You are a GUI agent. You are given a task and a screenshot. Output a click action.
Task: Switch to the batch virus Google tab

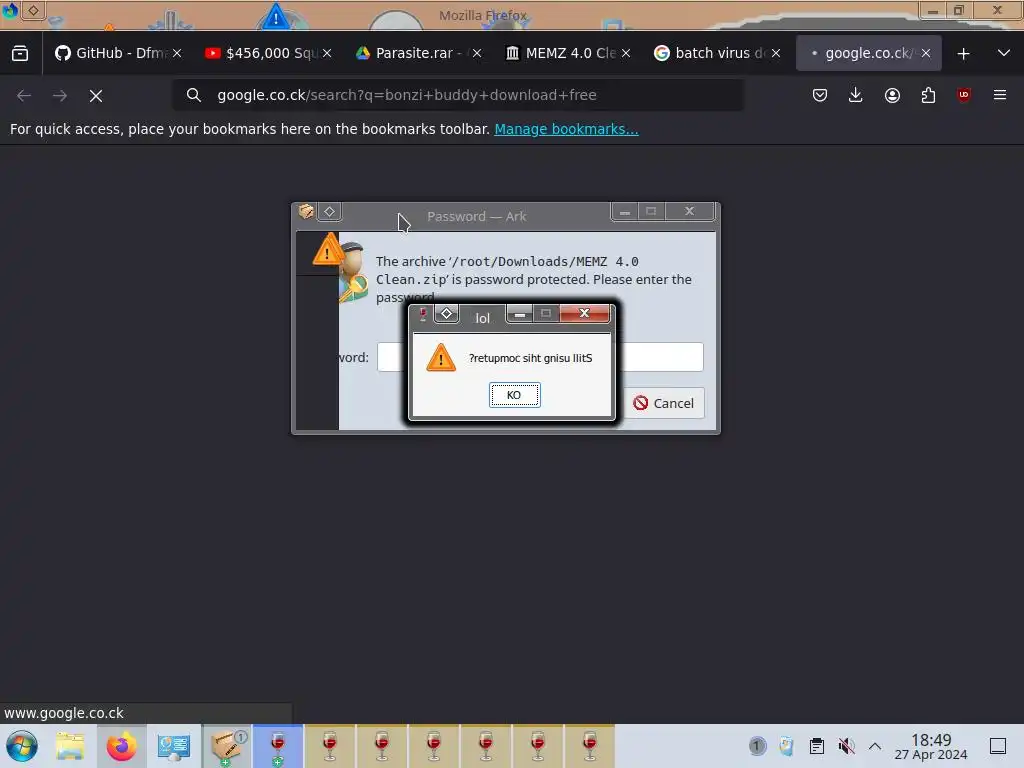pyautogui.click(x=709, y=54)
